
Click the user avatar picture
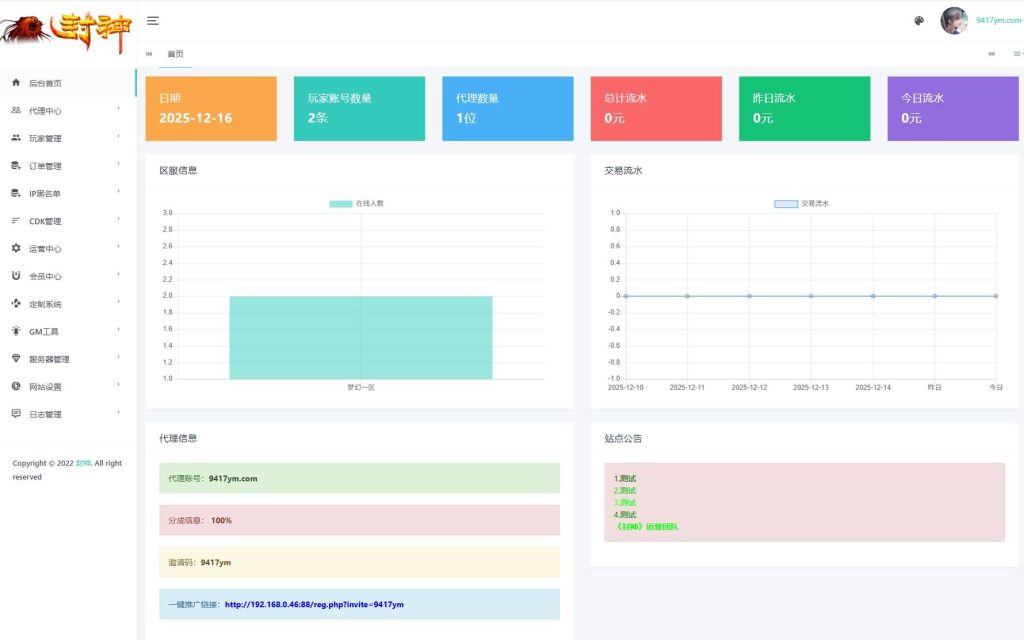click(954, 21)
